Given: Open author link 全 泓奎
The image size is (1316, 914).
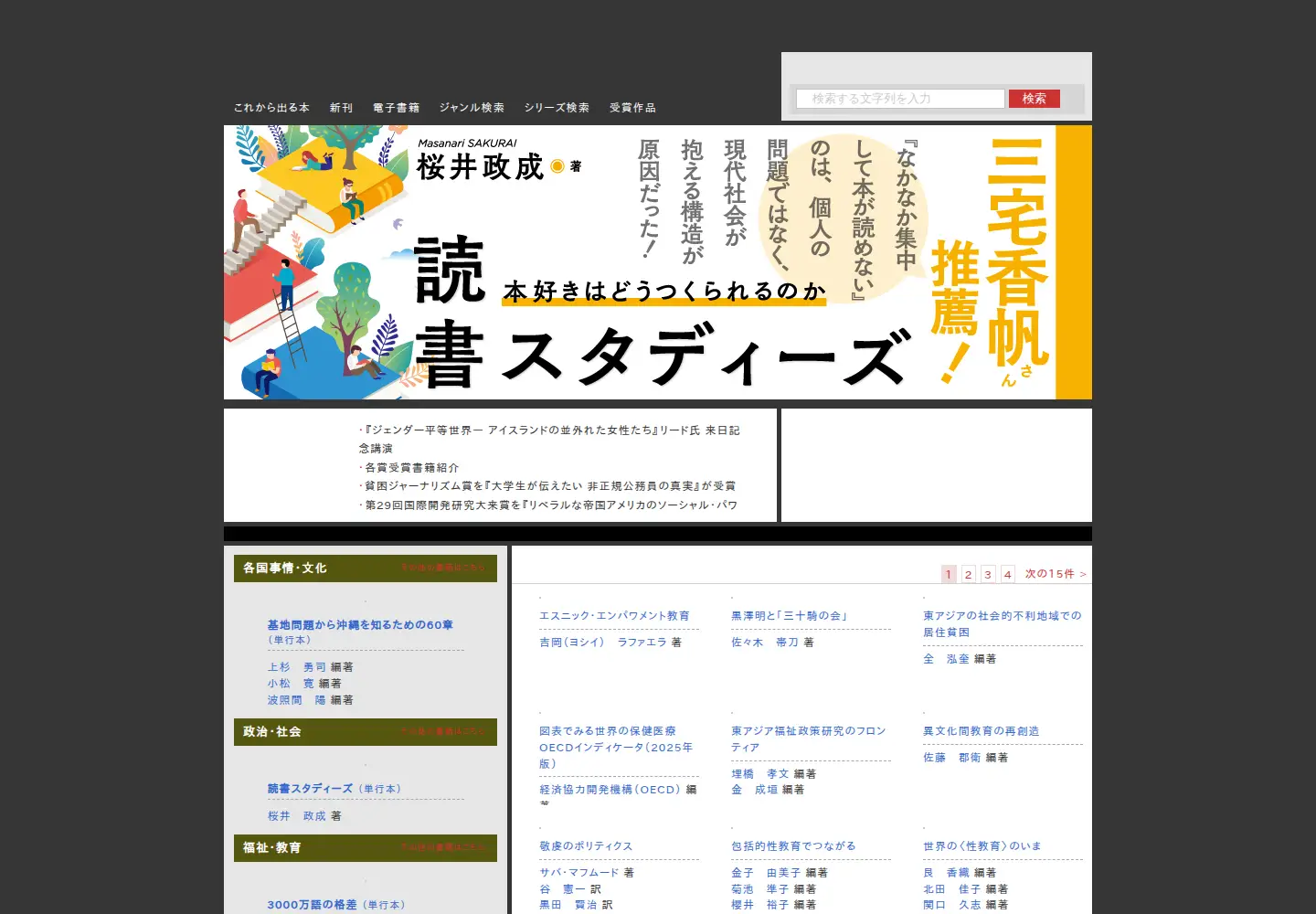Looking at the screenshot, I should 946,659.
